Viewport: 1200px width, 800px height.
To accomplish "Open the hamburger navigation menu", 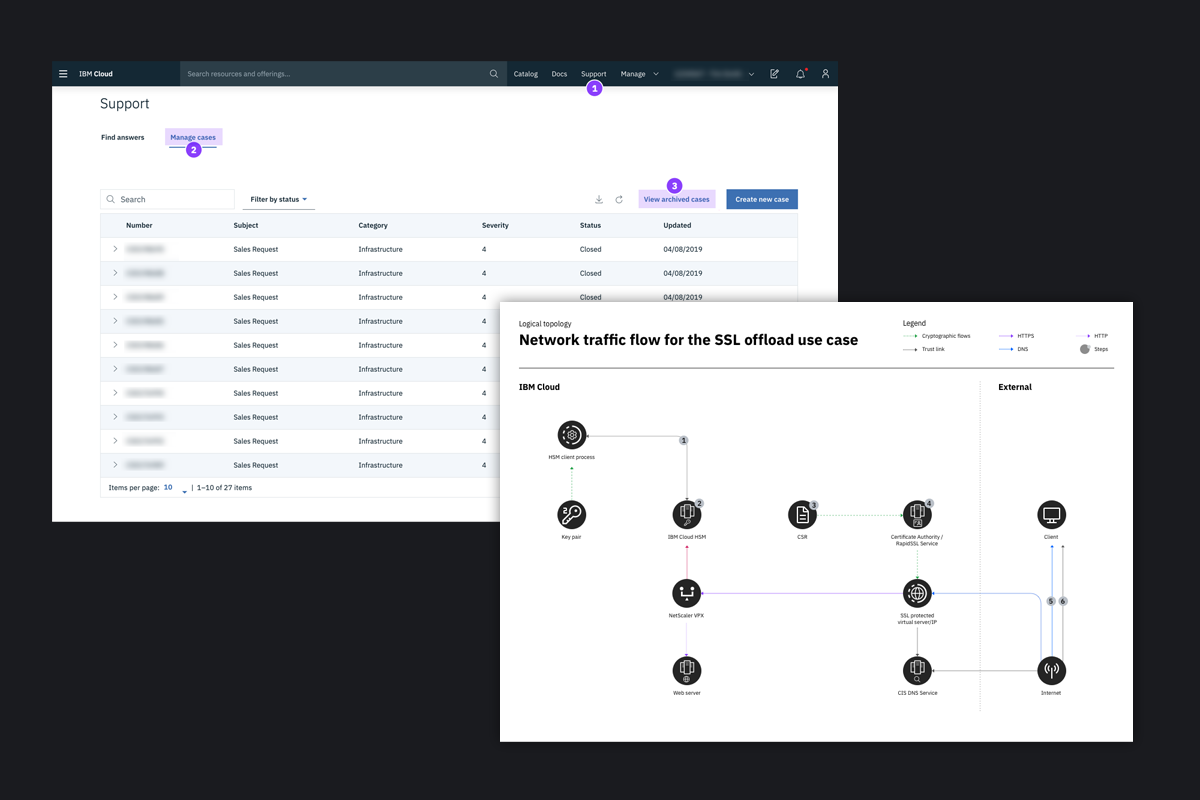I will click(63, 74).
